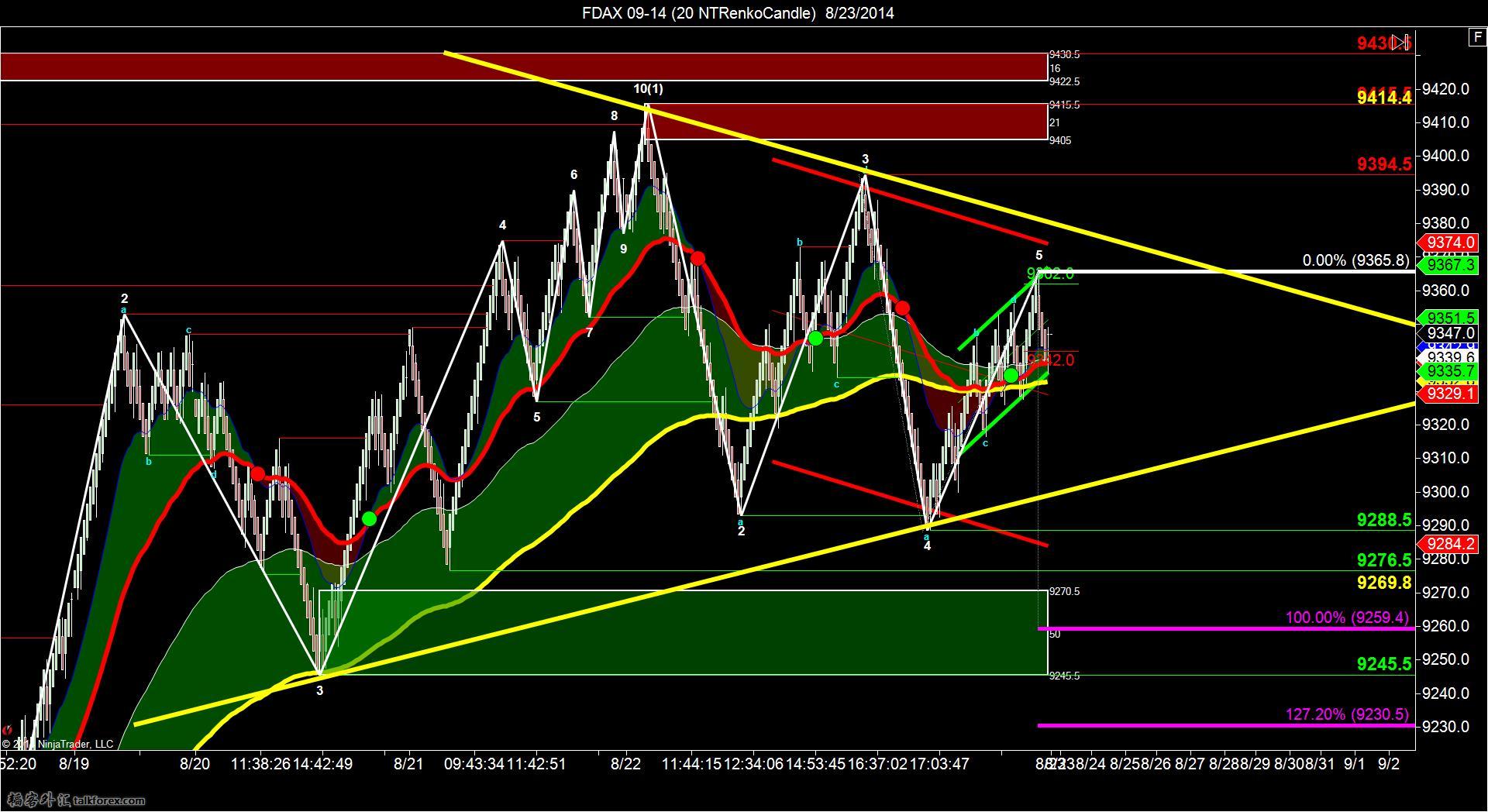Screen dimensions: 1488x812
Task: Select the red 9284.2 price marker
Action: [1447, 544]
